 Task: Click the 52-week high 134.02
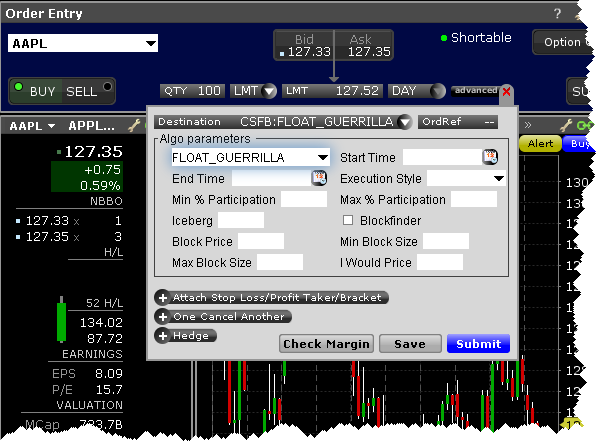[101, 322]
